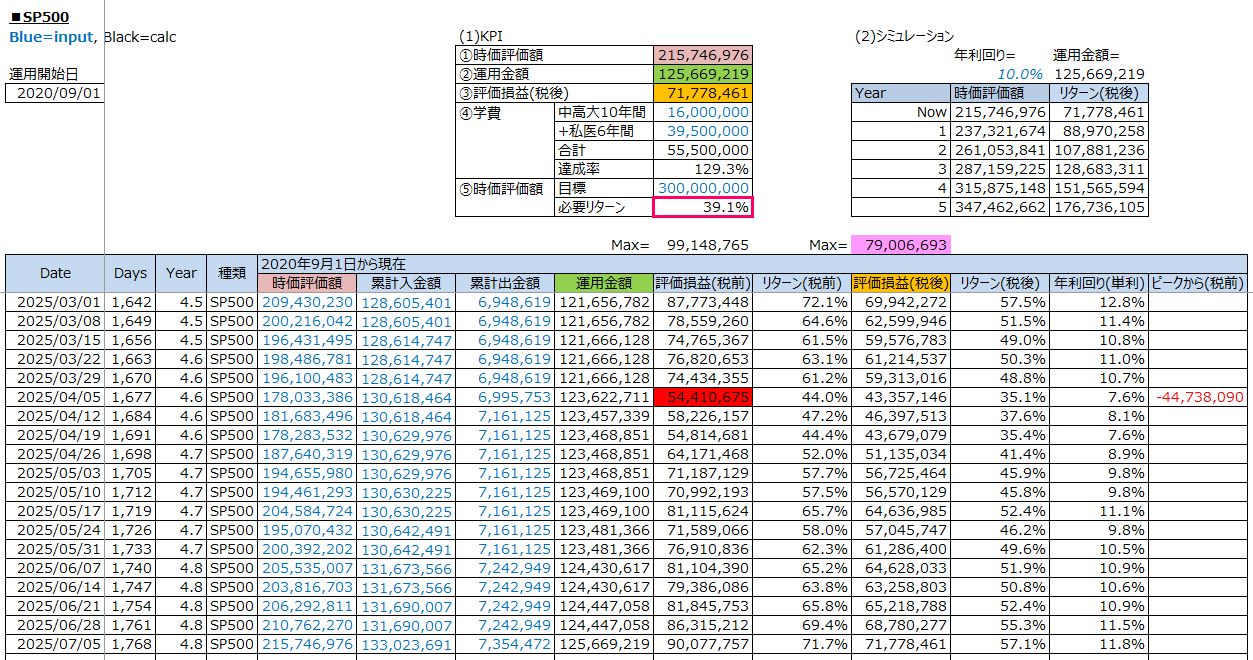Click the red highlighted 54,410,675 cell
The image size is (1253, 660).
point(702,397)
